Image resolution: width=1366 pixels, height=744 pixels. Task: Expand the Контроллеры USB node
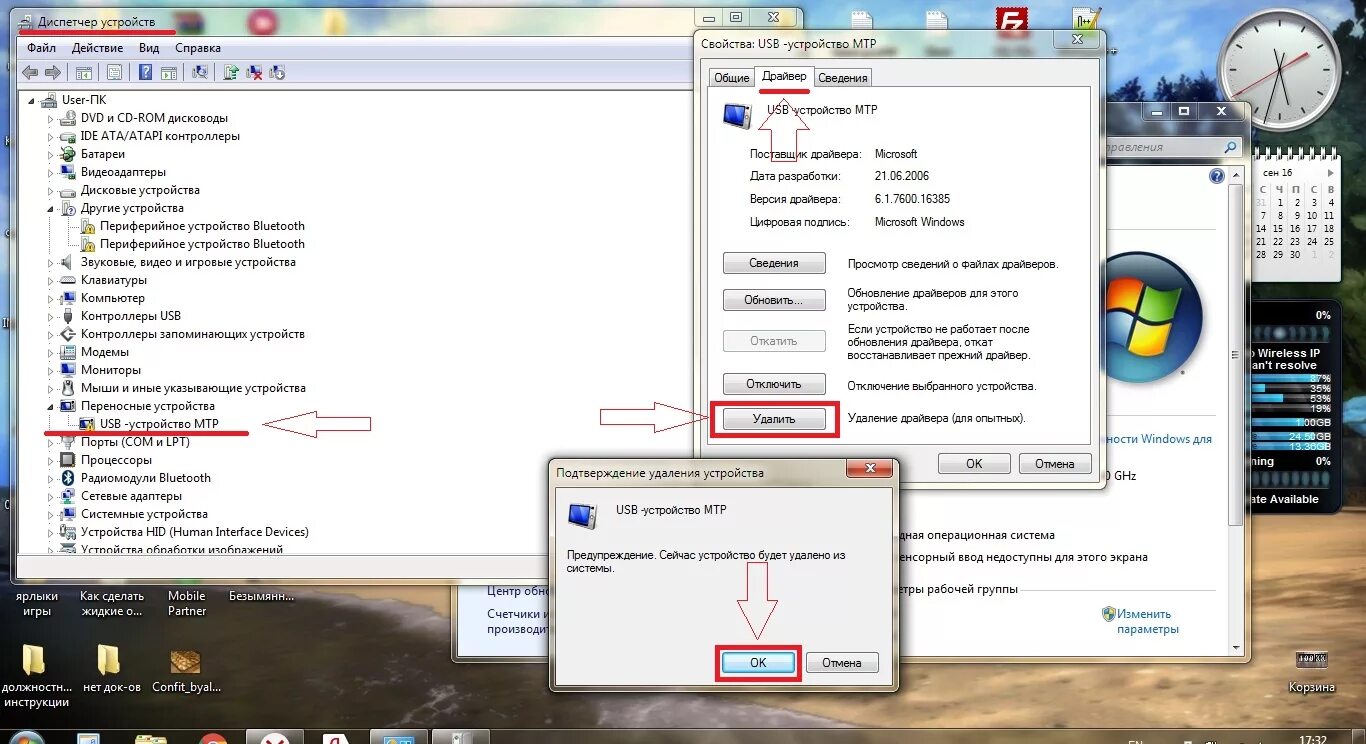[x=50, y=316]
